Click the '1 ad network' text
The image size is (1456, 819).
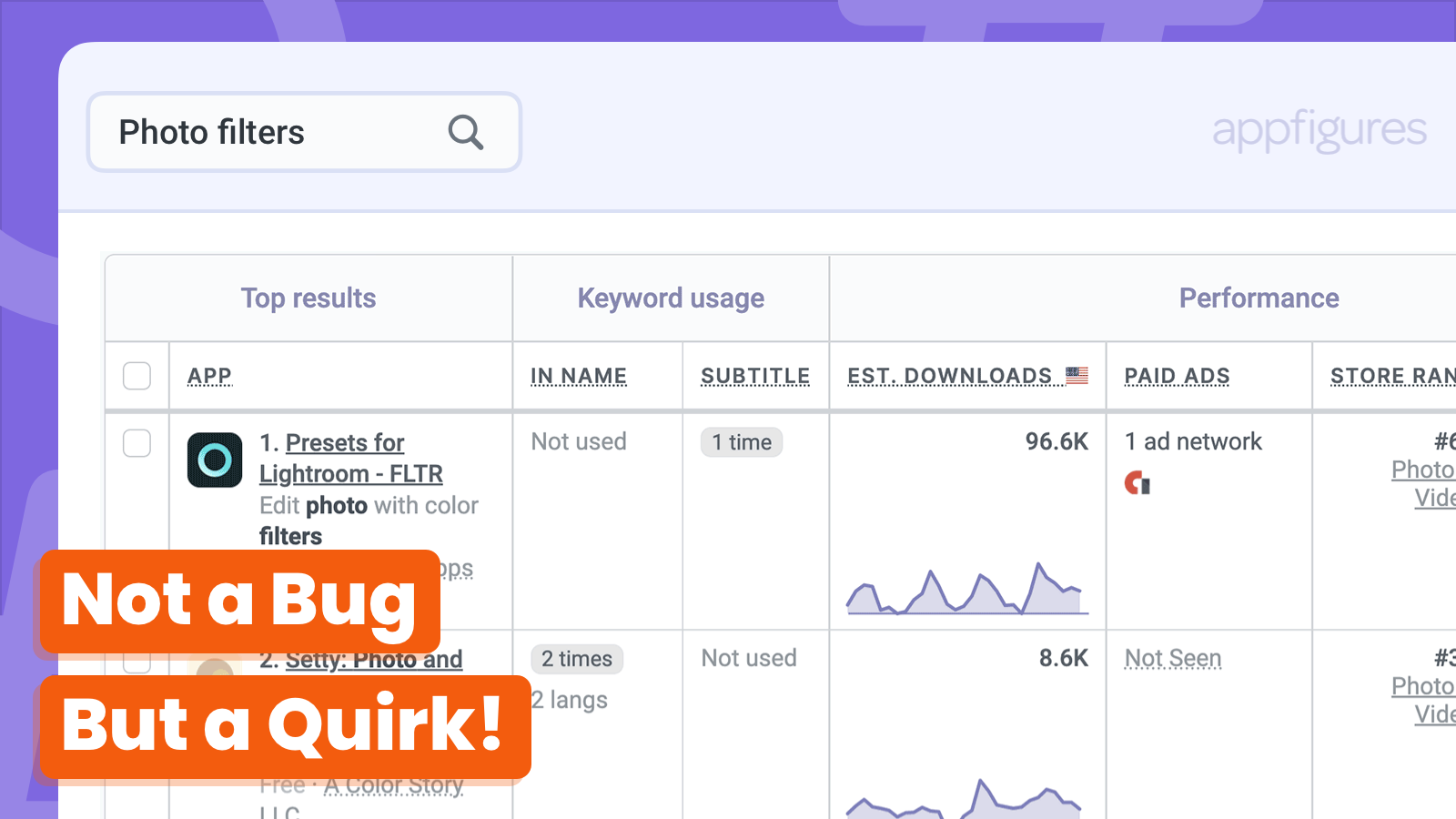pyautogui.click(x=1193, y=441)
